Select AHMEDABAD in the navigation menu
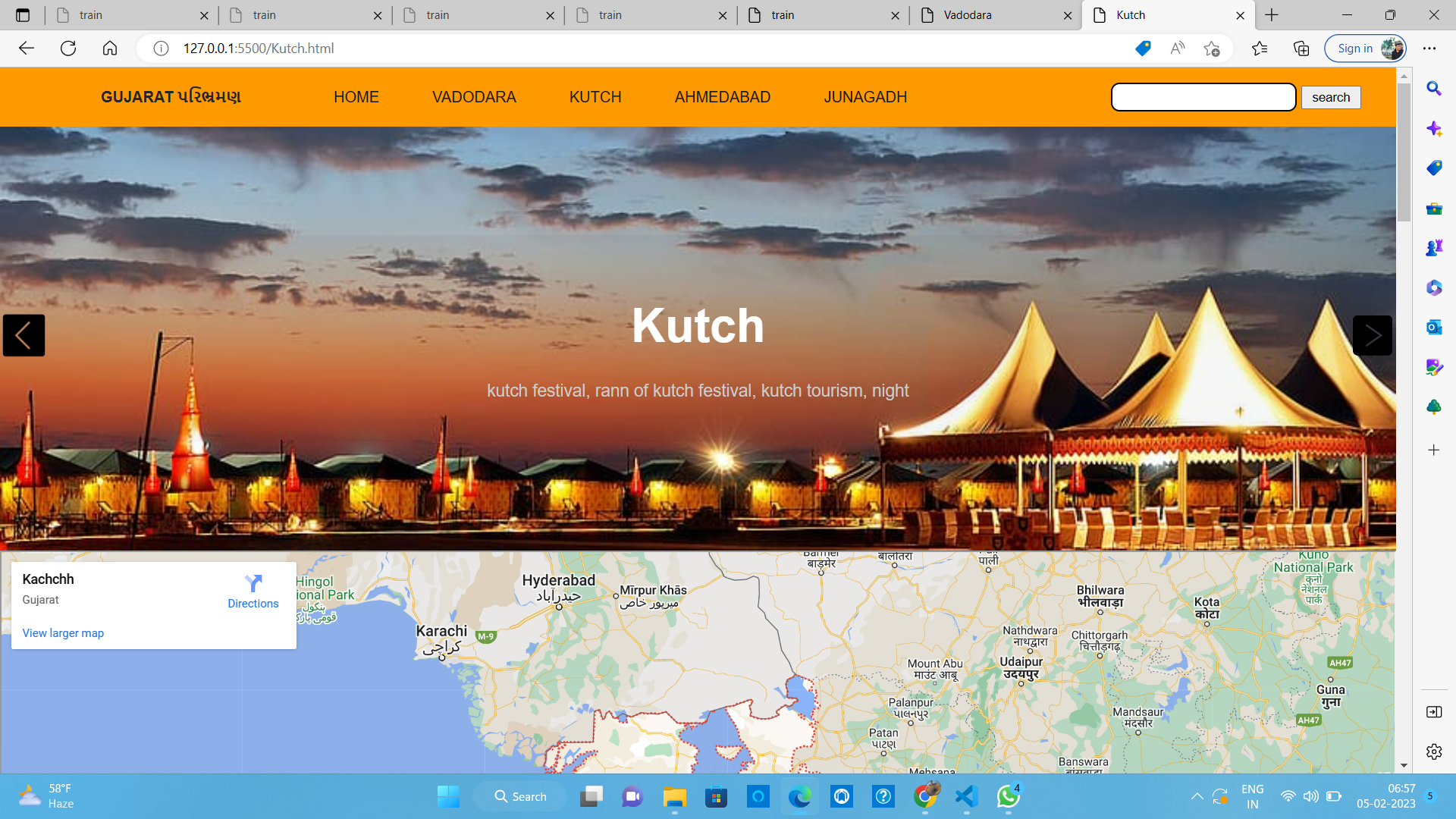The height and width of the screenshot is (819, 1456). point(722,96)
